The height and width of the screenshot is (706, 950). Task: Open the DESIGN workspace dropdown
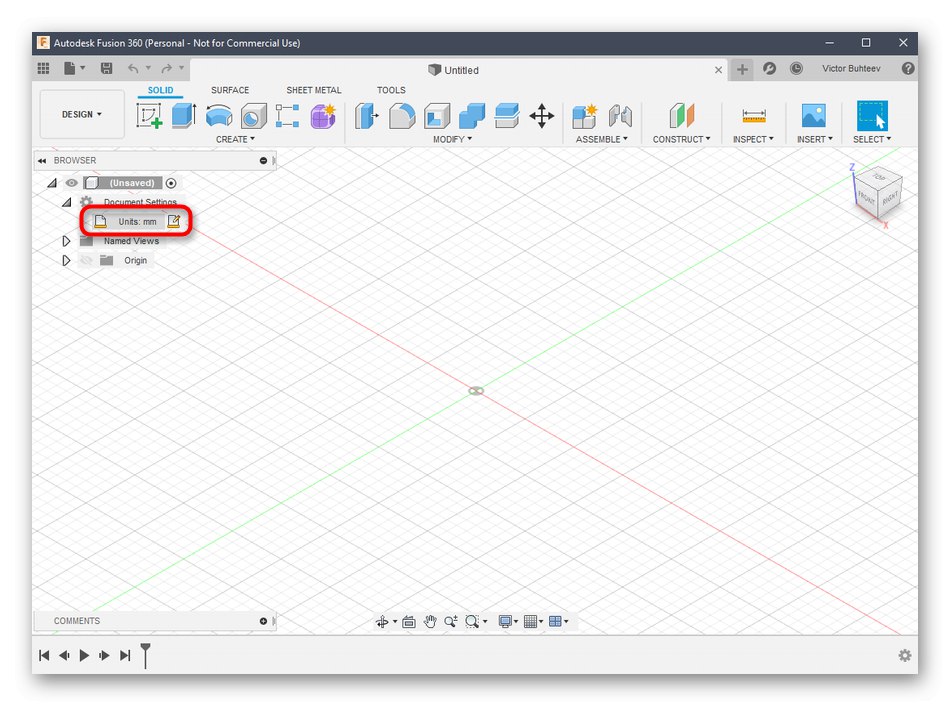82,115
